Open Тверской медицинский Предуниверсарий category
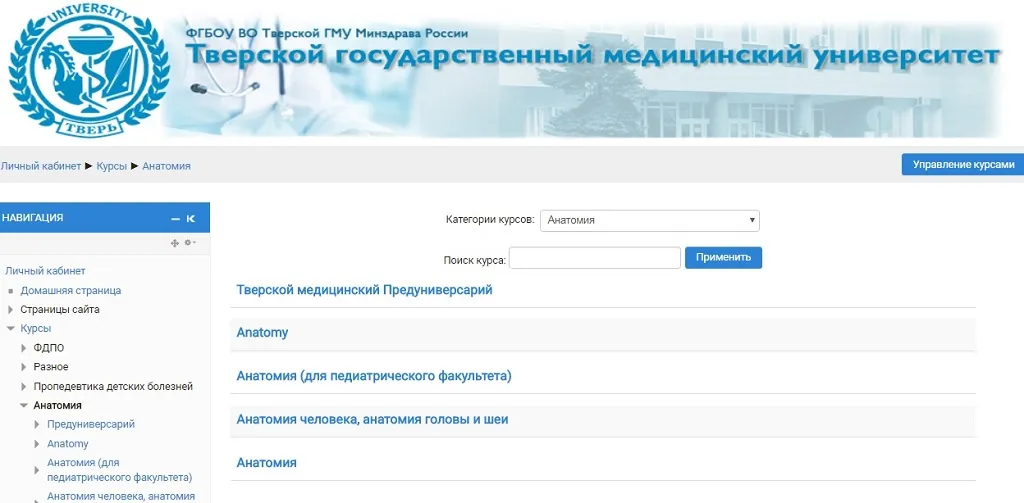The height and width of the screenshot is (503, 1024). (364, 290)
